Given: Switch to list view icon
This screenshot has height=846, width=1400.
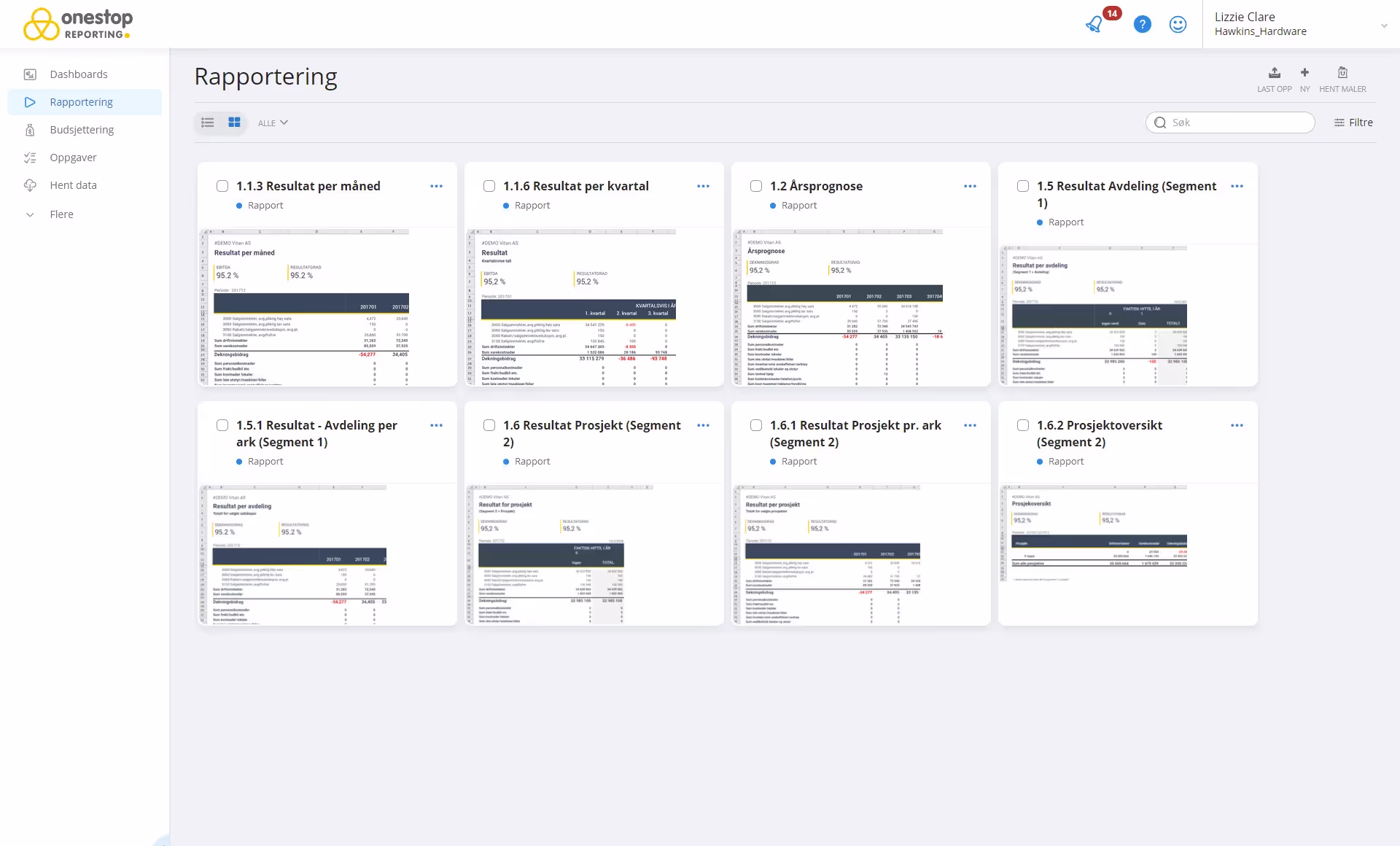Looking at the screenshot, I should pos(208,123).
